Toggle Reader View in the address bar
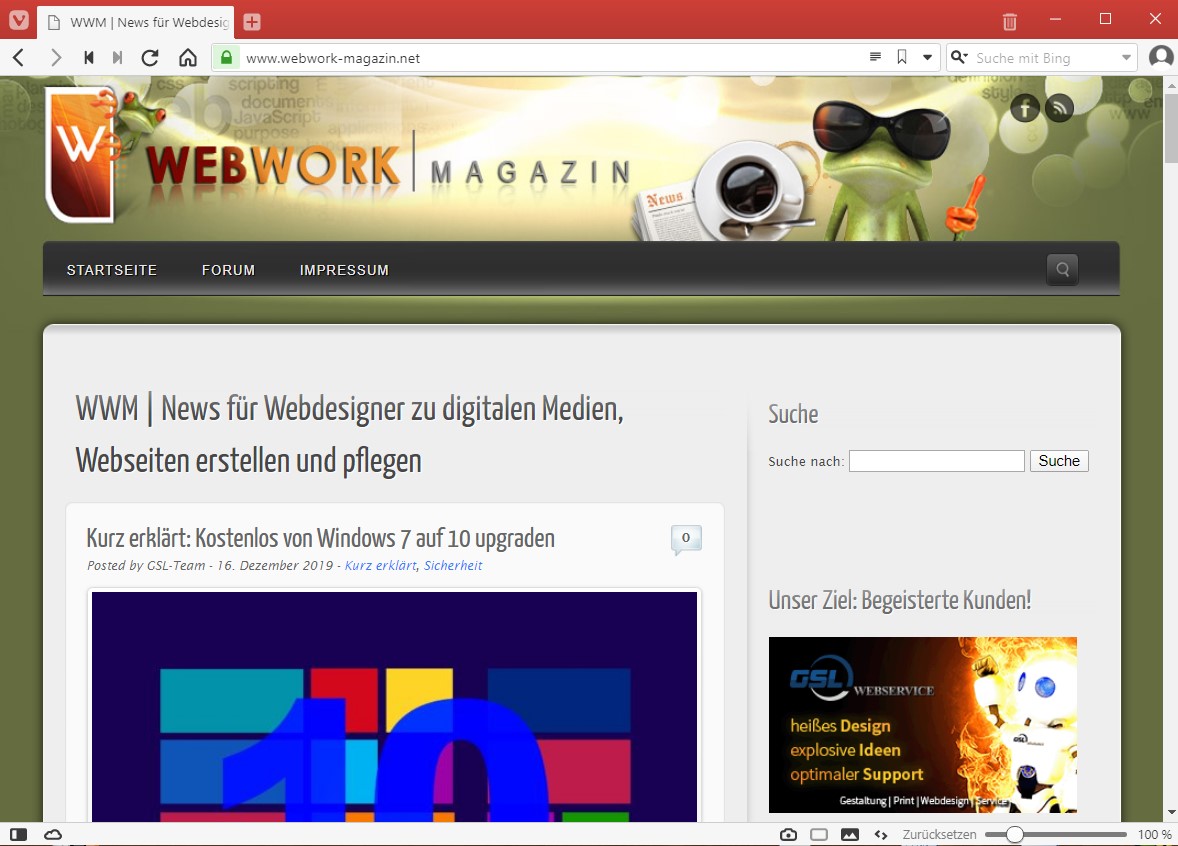Image resolution: width=1178 pixels, height=846 pixels. 875,57
